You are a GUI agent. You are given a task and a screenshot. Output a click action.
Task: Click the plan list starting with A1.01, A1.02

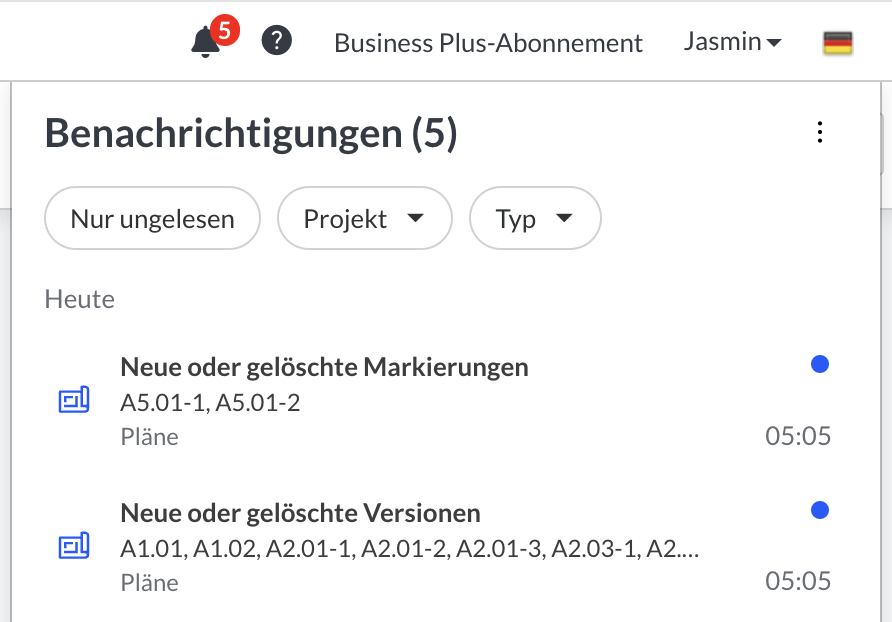click(x=410, y=548)
